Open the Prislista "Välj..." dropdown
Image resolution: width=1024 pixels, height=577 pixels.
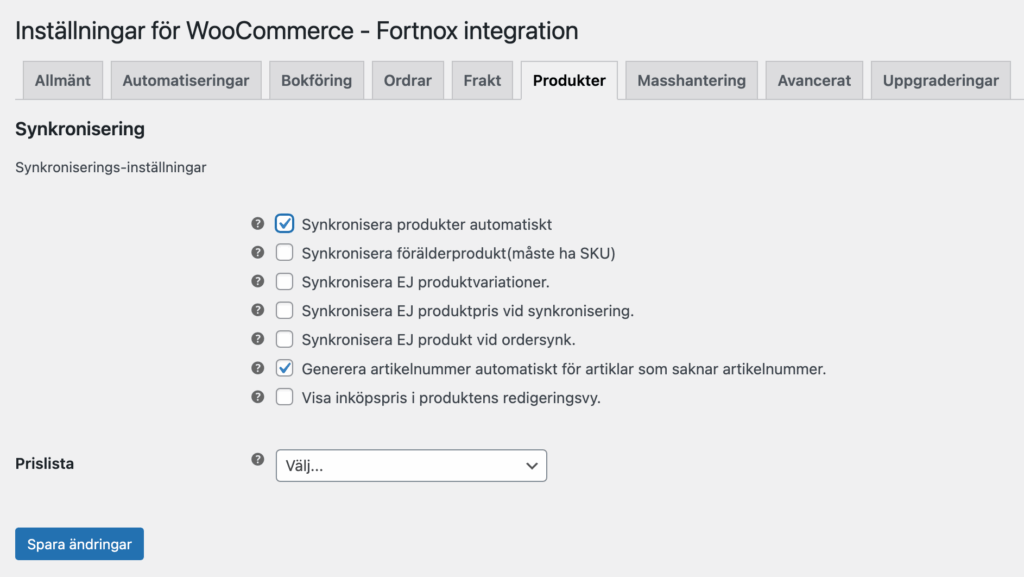pos(411,465)
